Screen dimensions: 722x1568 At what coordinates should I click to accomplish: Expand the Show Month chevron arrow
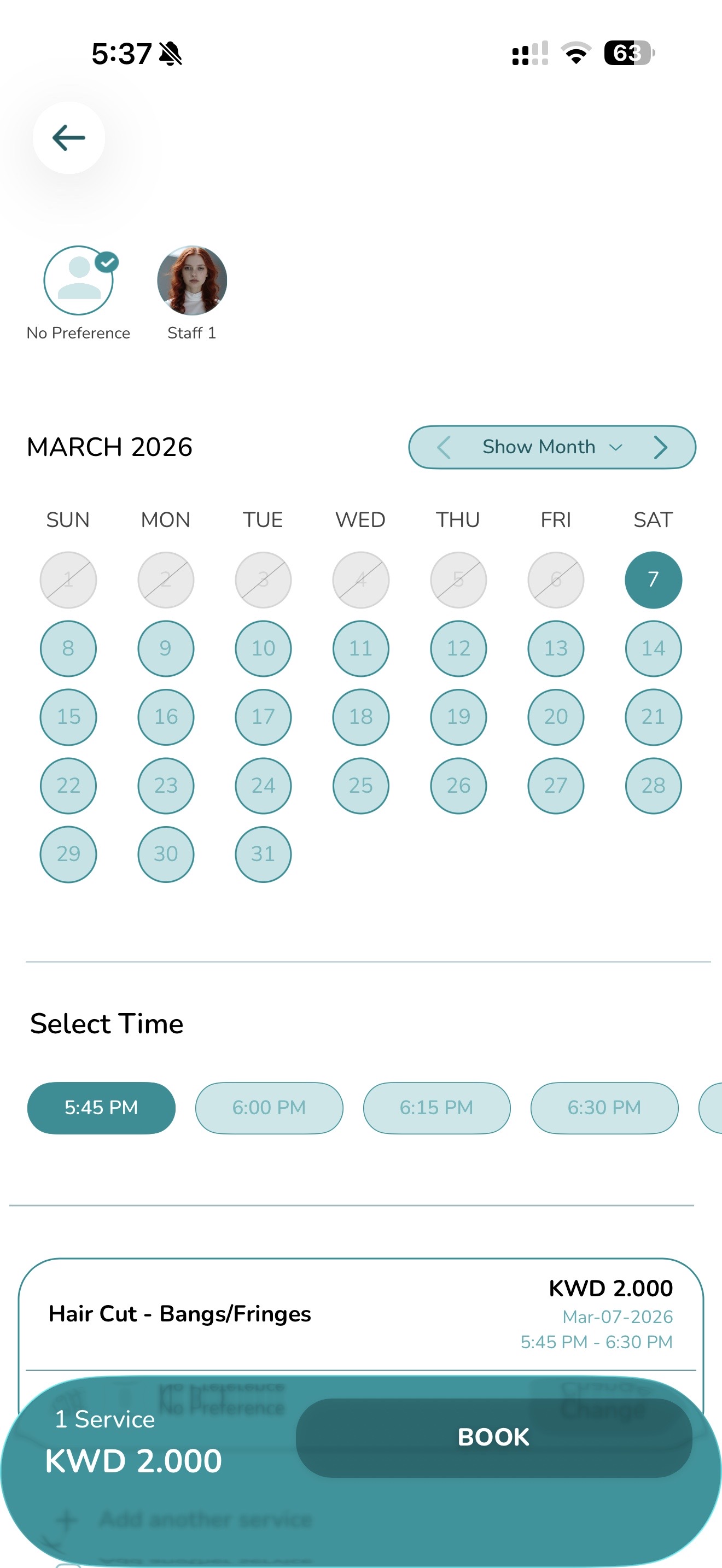(616, 447)
